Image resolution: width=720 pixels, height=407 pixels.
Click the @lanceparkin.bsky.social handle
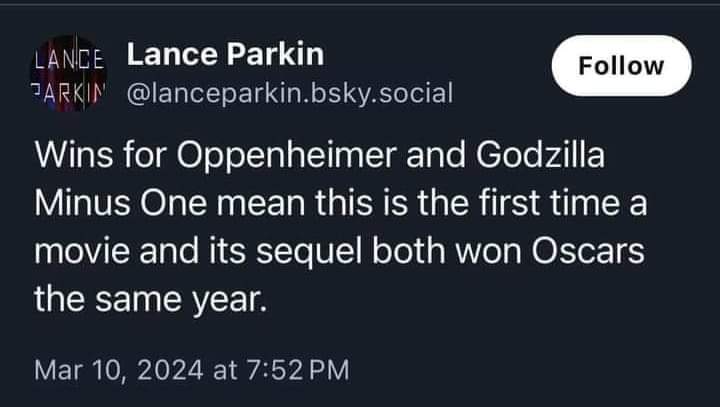[x=290, y=94]
